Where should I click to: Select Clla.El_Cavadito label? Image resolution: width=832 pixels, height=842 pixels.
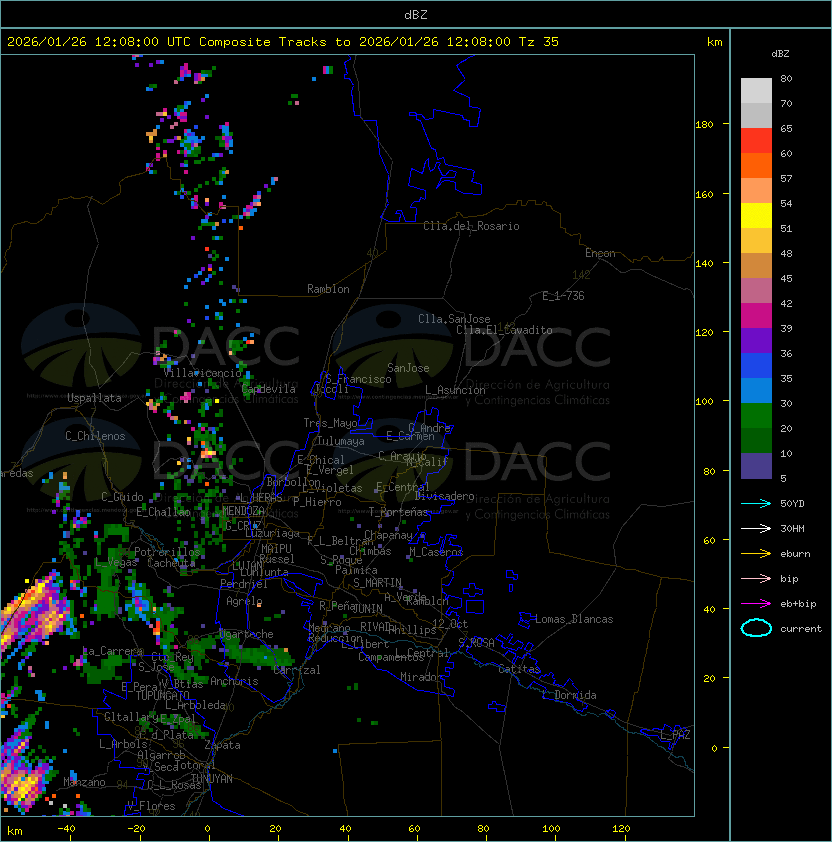tap(504, 330)
